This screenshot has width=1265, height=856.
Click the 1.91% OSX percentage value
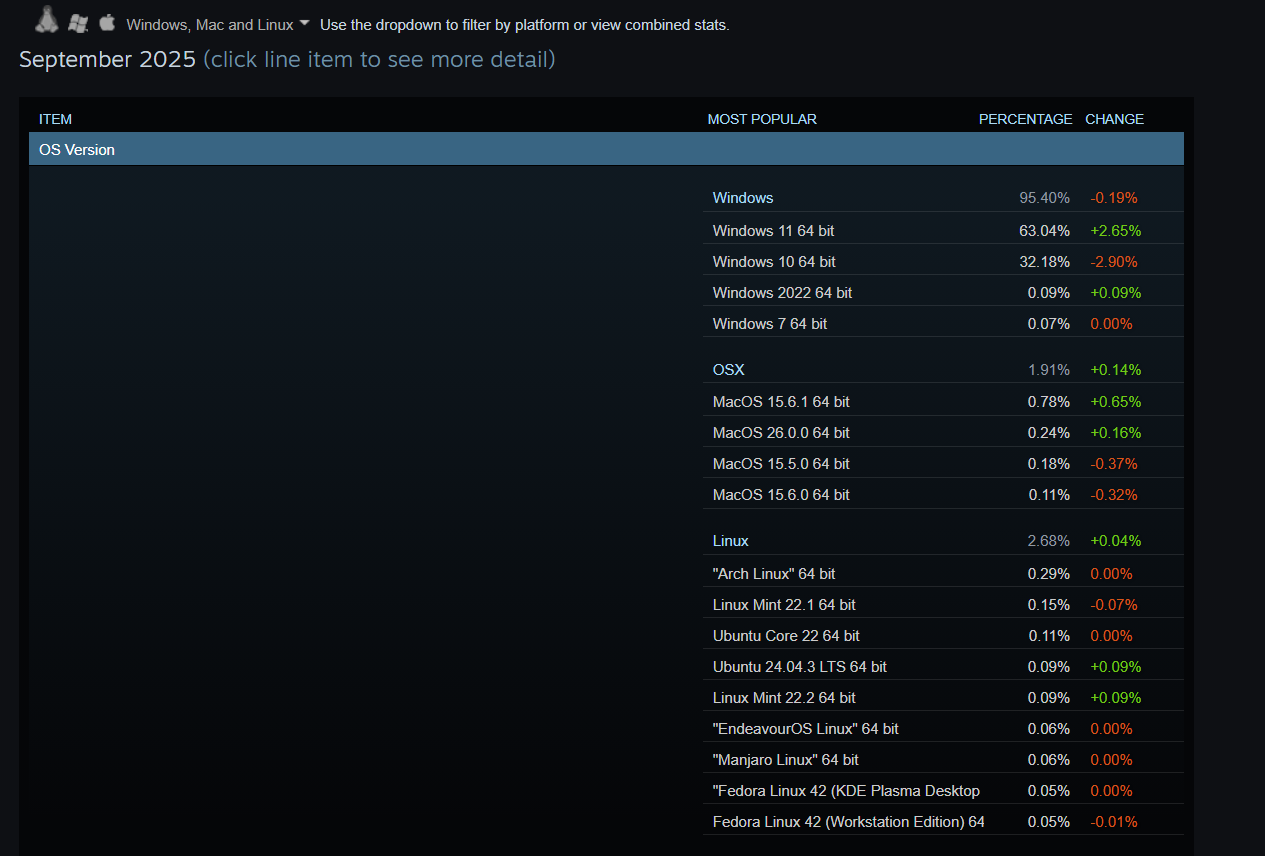[x=1049, y=369]
